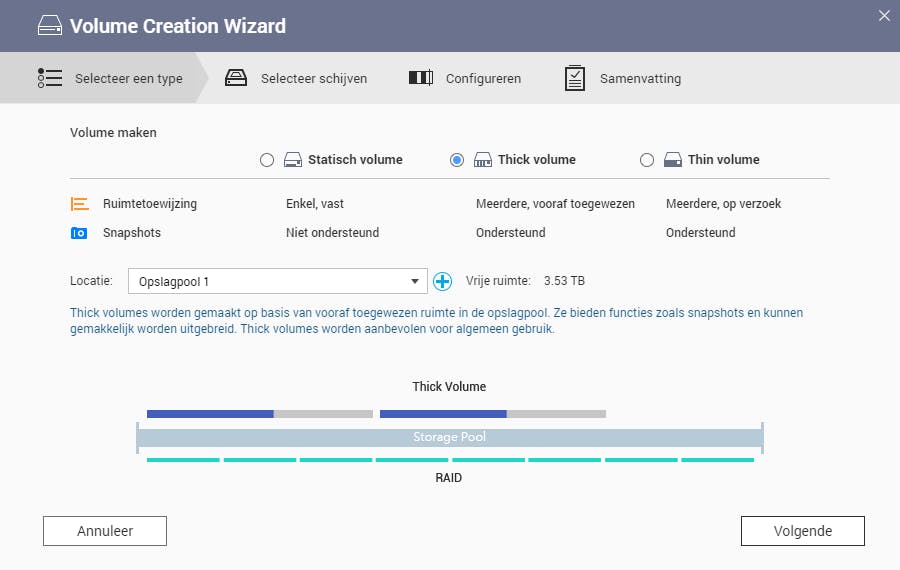This screenshot has height=570, width=900.
Task: Click the plus icon to add a storage pool
Action: pyautogui.click(x=443, y=282)
